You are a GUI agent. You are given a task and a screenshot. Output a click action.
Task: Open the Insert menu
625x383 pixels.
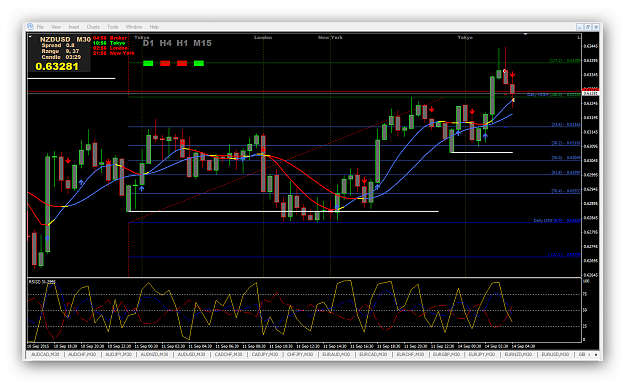pyautogui.click(x=74, y=27)
